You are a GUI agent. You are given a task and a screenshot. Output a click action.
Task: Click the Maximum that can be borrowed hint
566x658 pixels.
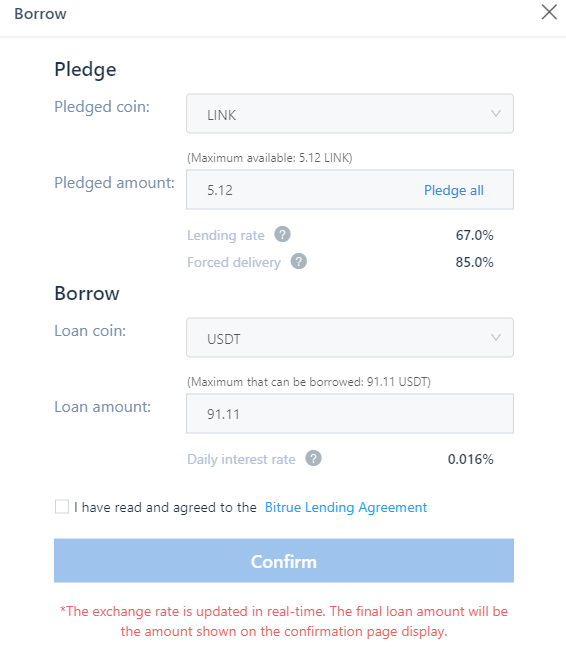click(309, 382)
